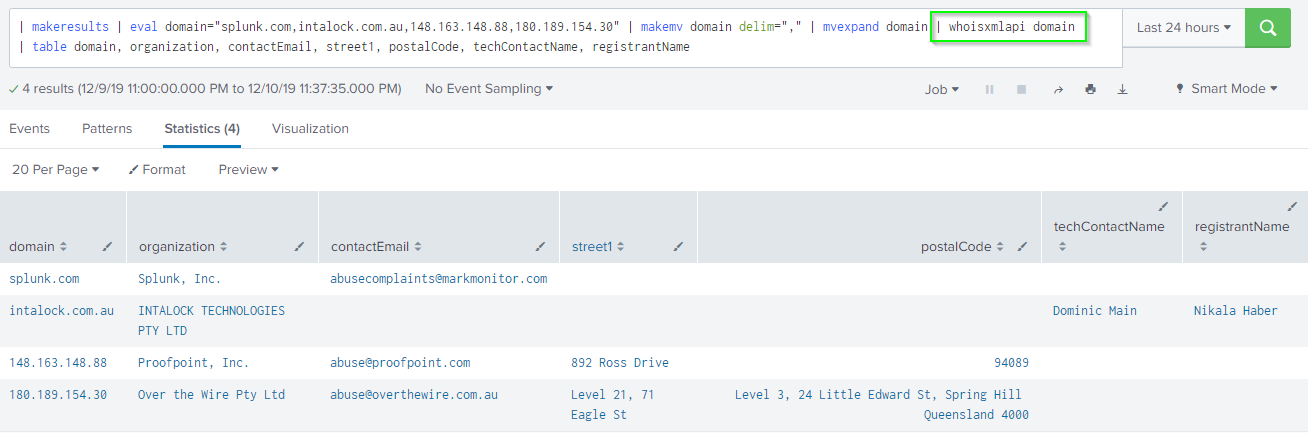Image resolution: width=1308 pixels, height=444 pixels.
Task: Export results using the download icon
Action: pos(1123,89)
